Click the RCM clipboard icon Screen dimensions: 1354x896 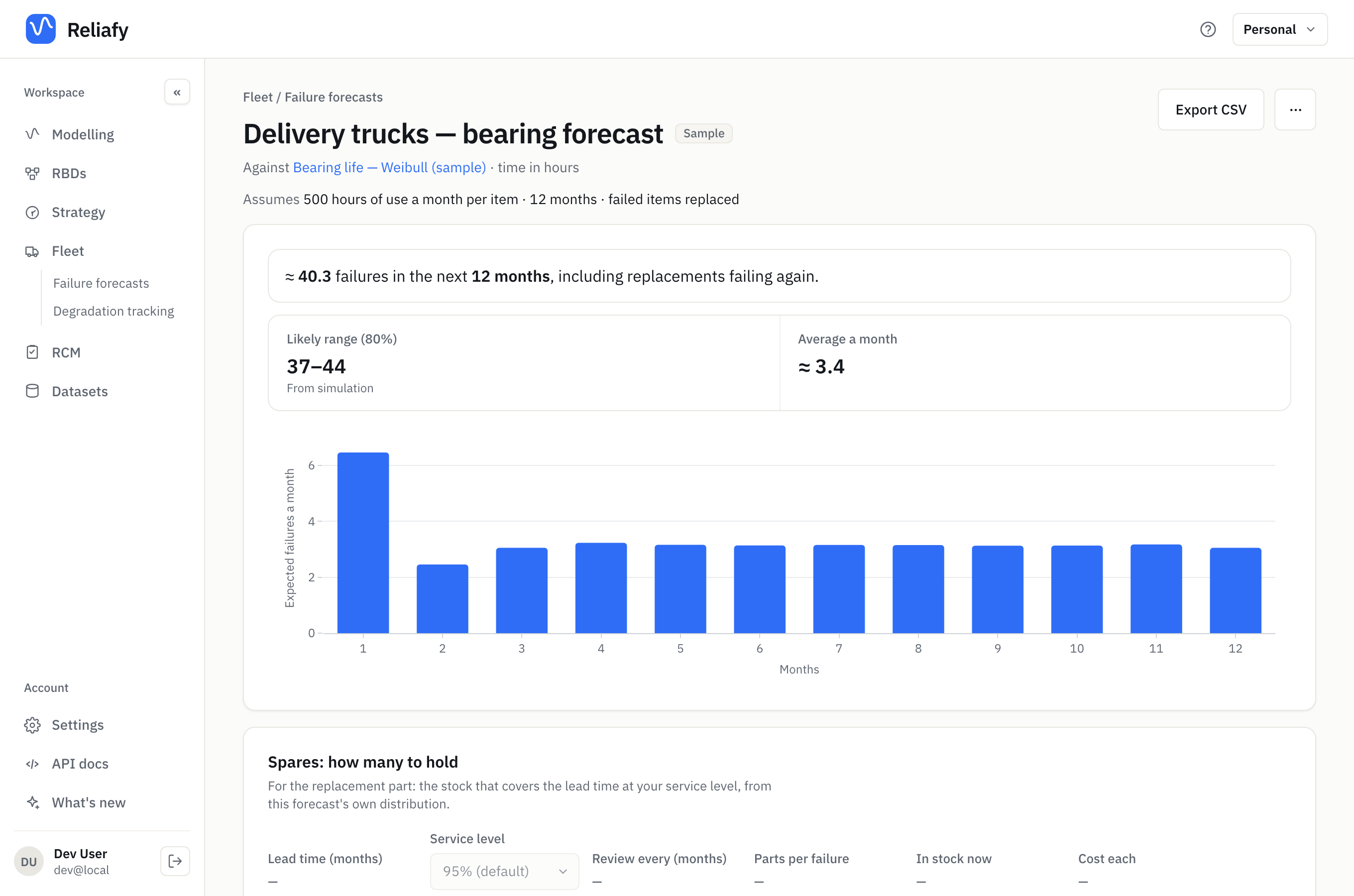(x=32, y=352)
